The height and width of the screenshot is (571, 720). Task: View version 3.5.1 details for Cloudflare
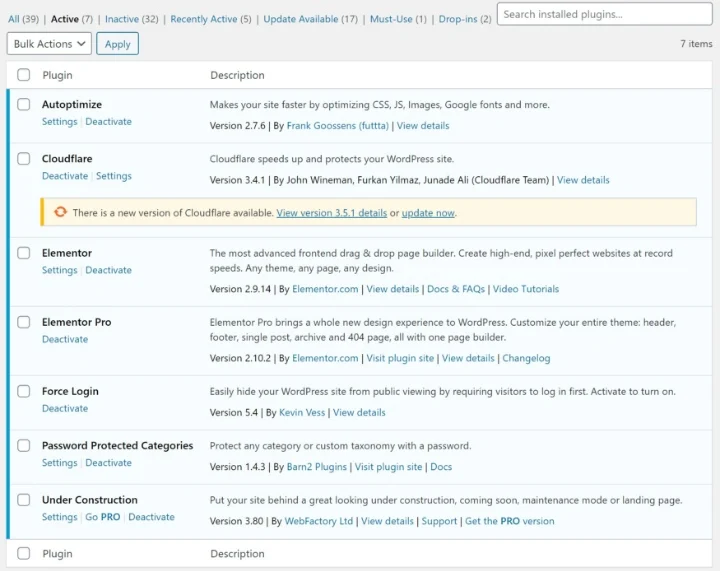tap(331, 213)
